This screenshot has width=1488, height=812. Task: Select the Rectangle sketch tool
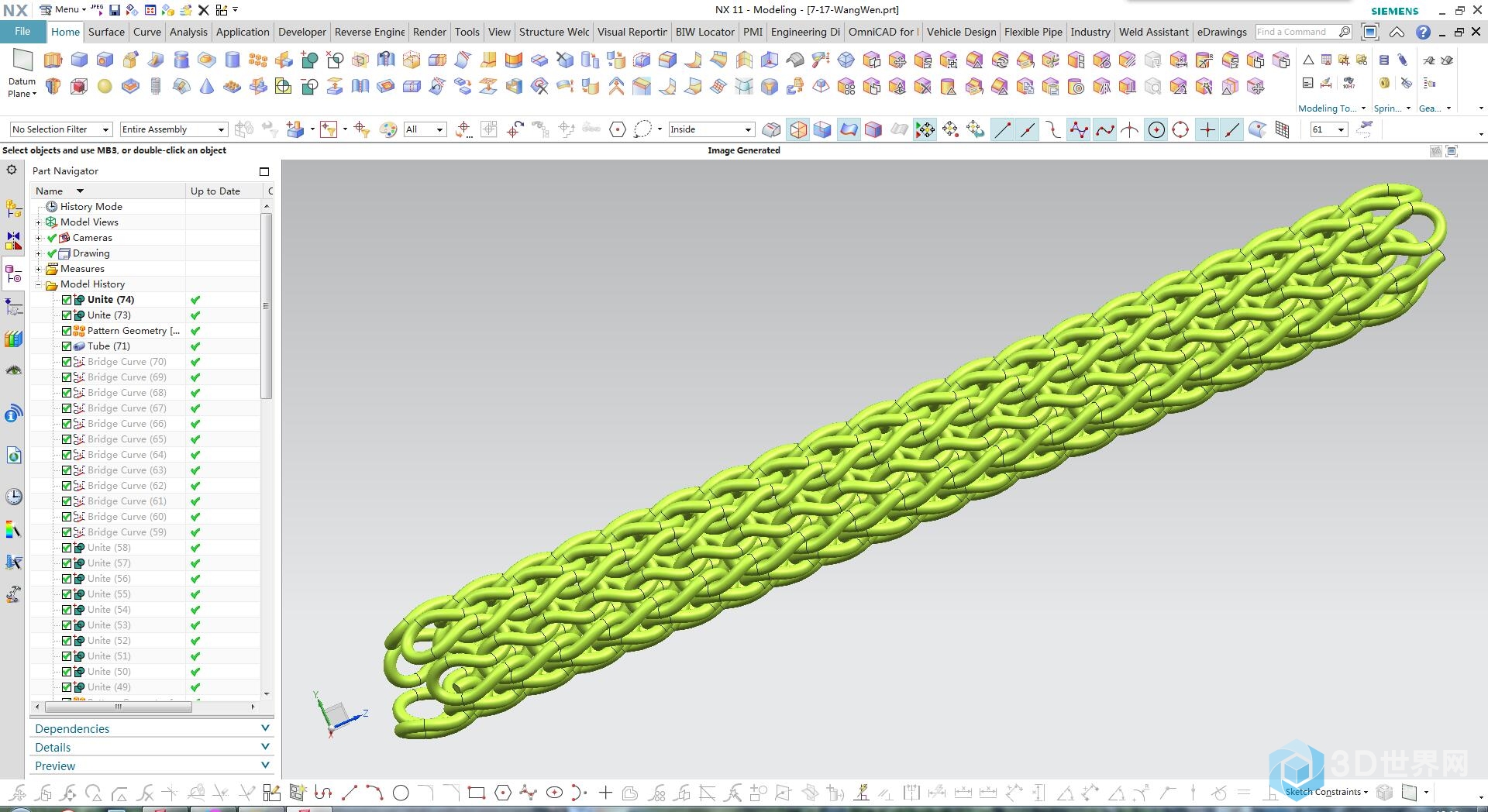coord(477,793)
